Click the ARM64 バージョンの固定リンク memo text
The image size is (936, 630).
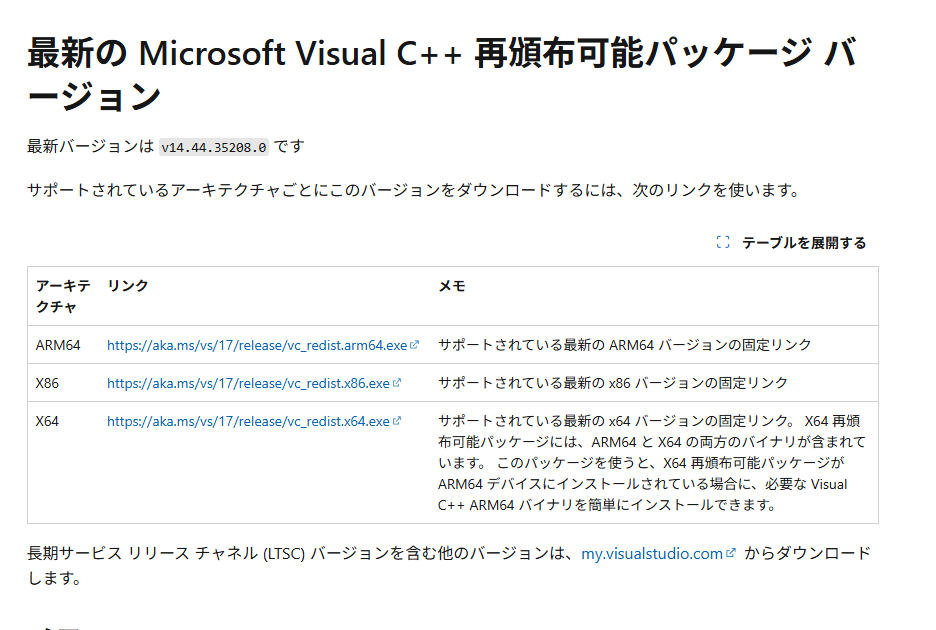(624, 345)
